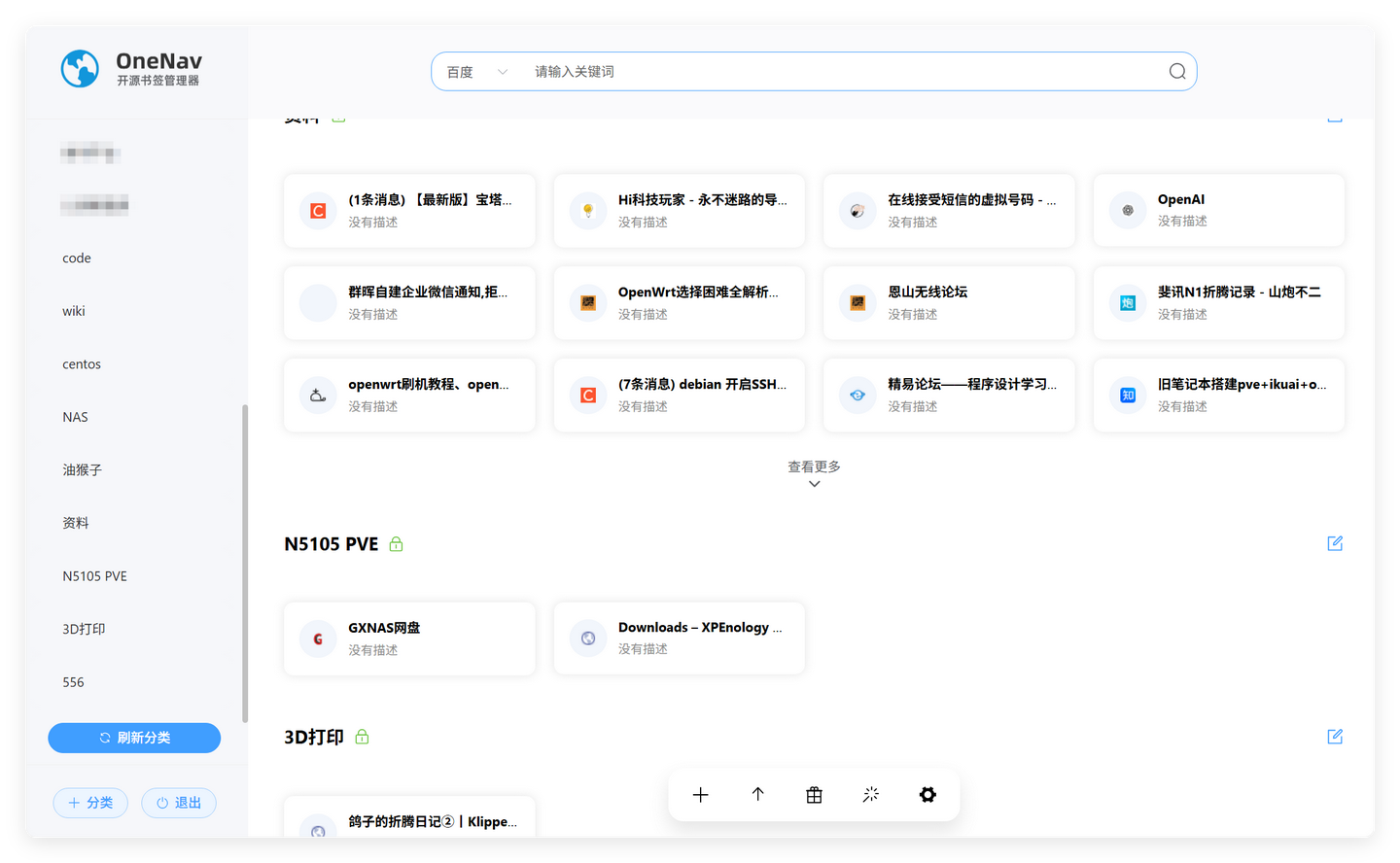This screenshot has width=1400, height=863.
Task: Click the OneNav globe logo
Action: (79, 68)
